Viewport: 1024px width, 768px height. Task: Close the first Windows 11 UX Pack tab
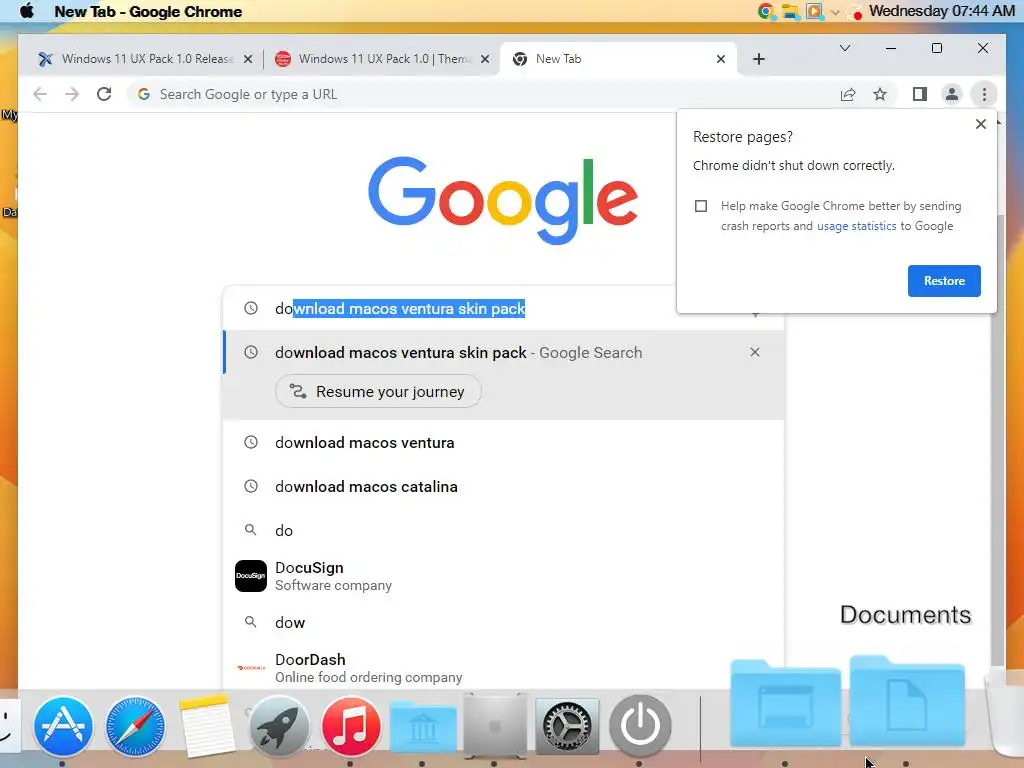coord(248,59)
